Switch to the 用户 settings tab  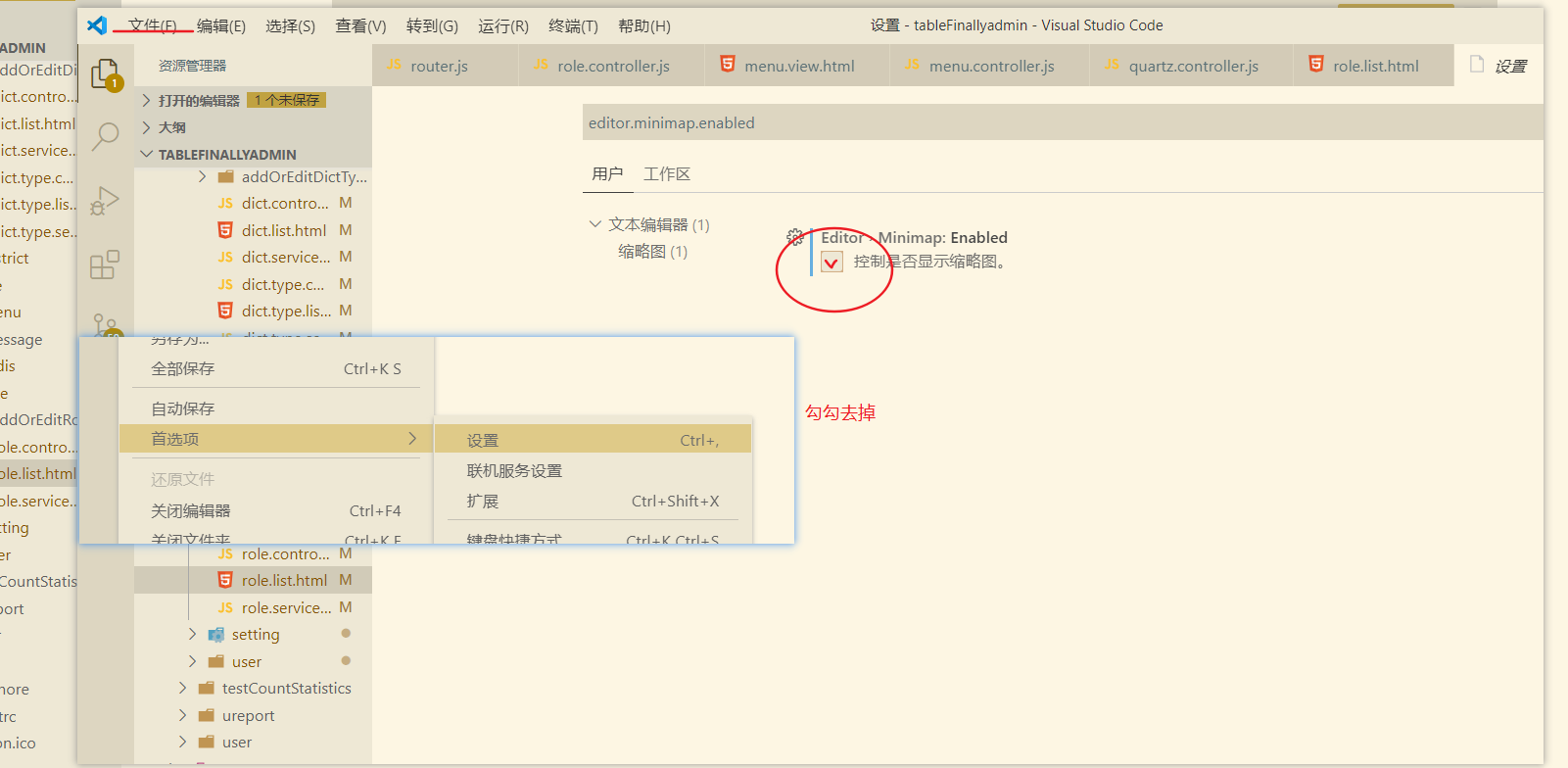coord(607,173)
